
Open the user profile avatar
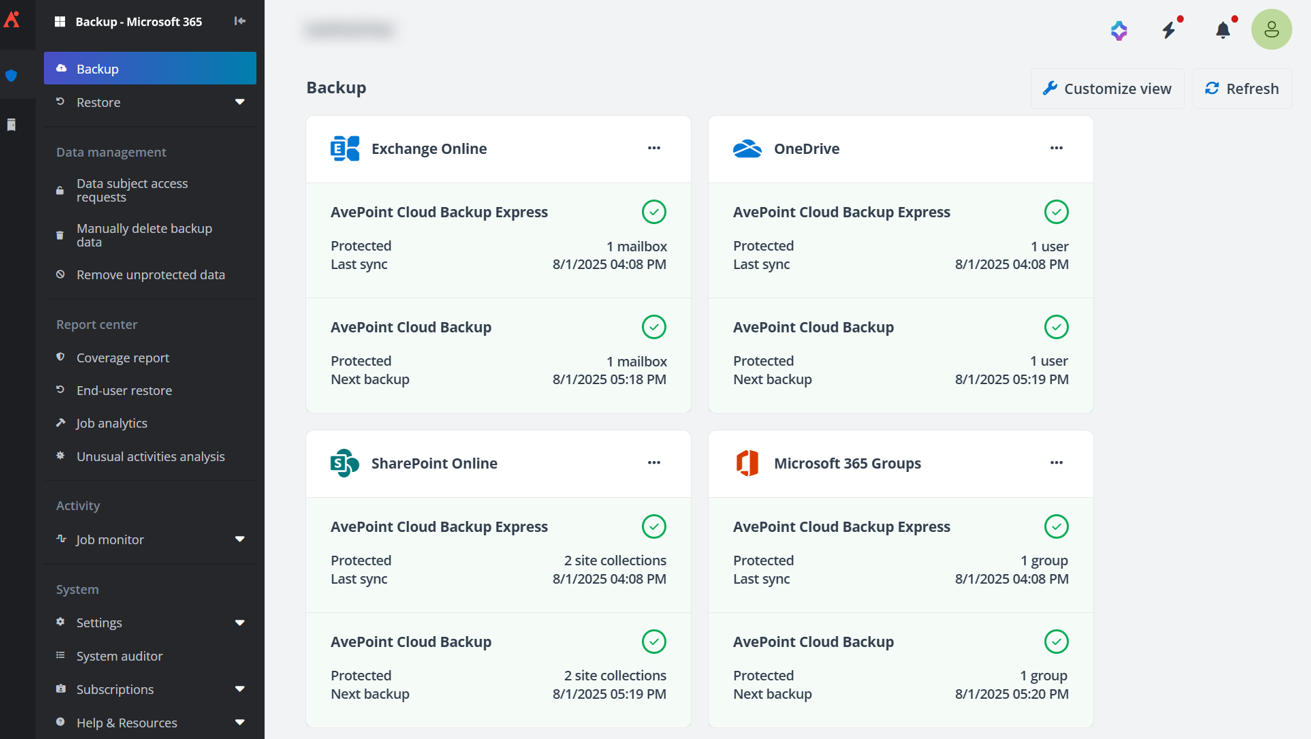coord(1271,29)
